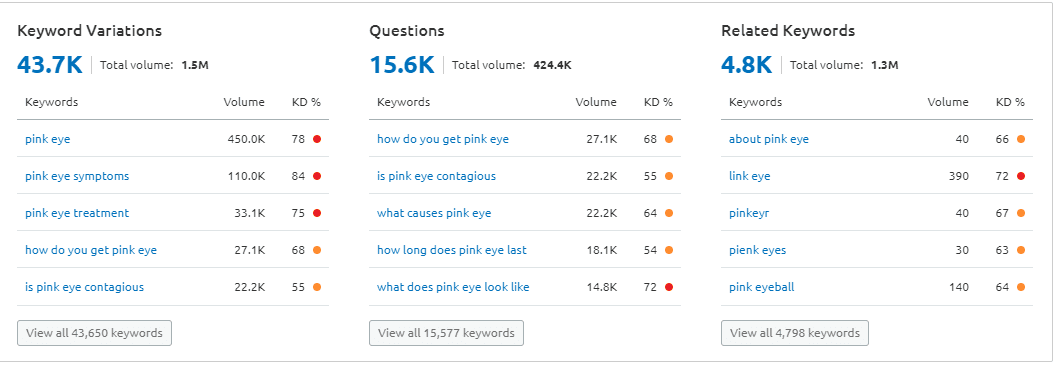Open 'link eye' related keyword
This screenshot has height=378, width=1059.
750,176
